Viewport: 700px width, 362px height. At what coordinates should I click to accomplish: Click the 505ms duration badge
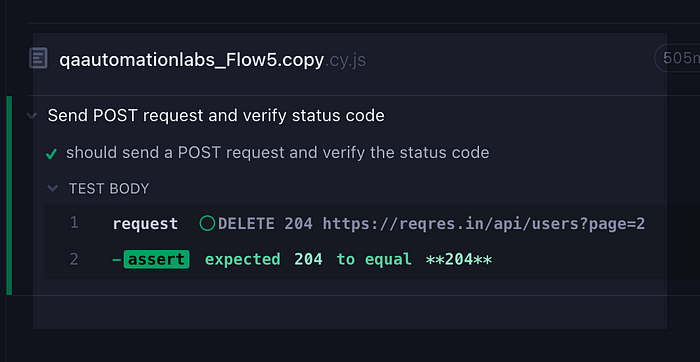click(678, 58)
